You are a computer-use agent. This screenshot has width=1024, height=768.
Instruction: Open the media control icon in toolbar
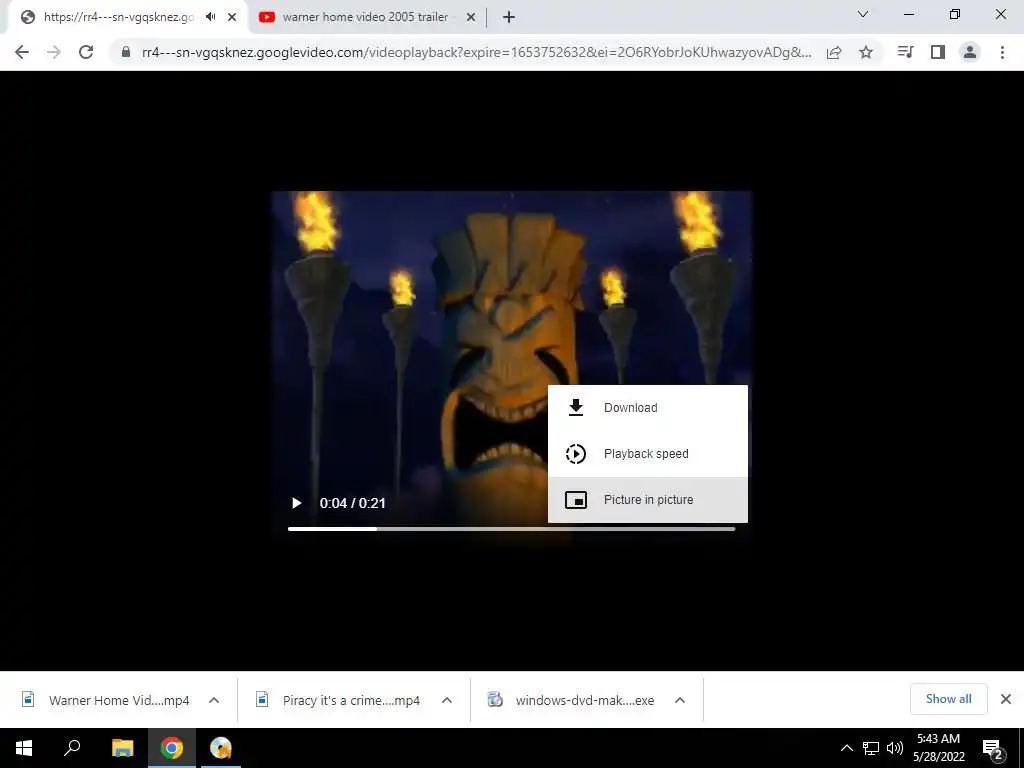[906, 52]
